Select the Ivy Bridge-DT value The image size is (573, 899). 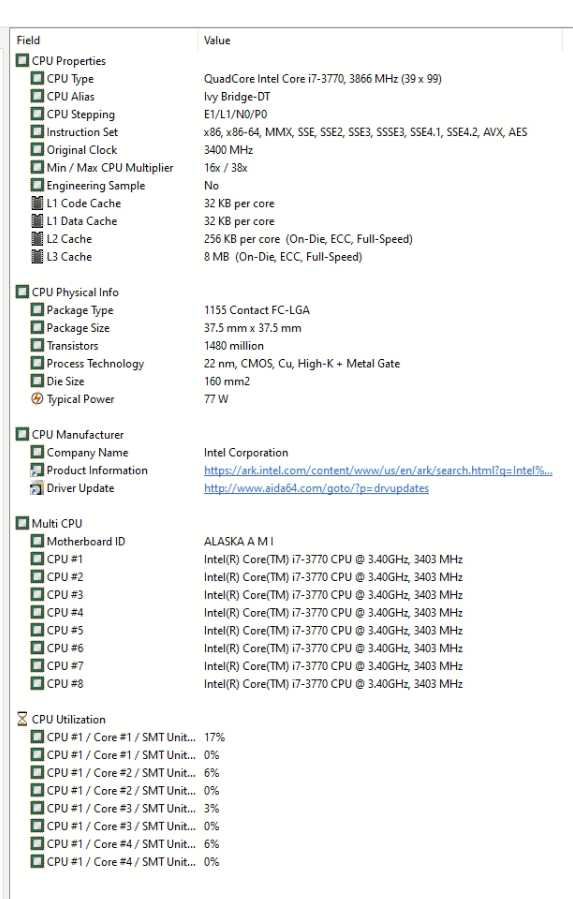coord(237,96)
